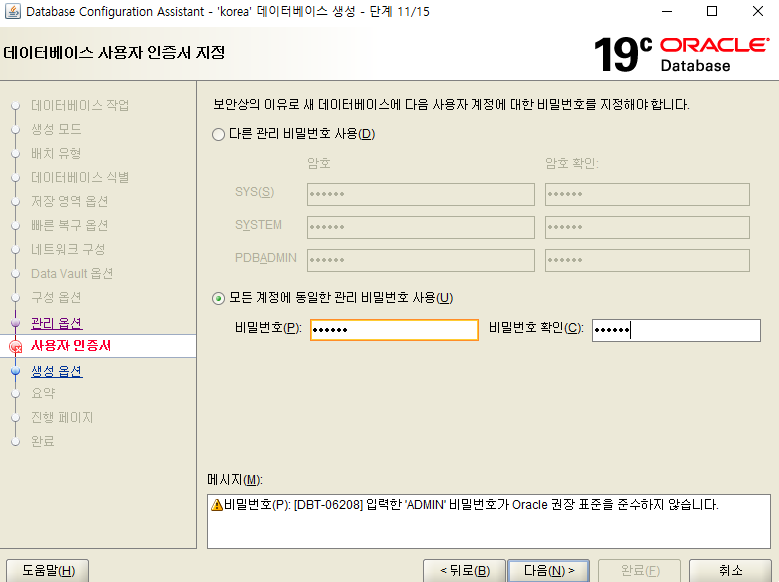Viewport: 779px width, 582px height.
Task: Click the 진행 페이지 step
Action: coord(62,417)
